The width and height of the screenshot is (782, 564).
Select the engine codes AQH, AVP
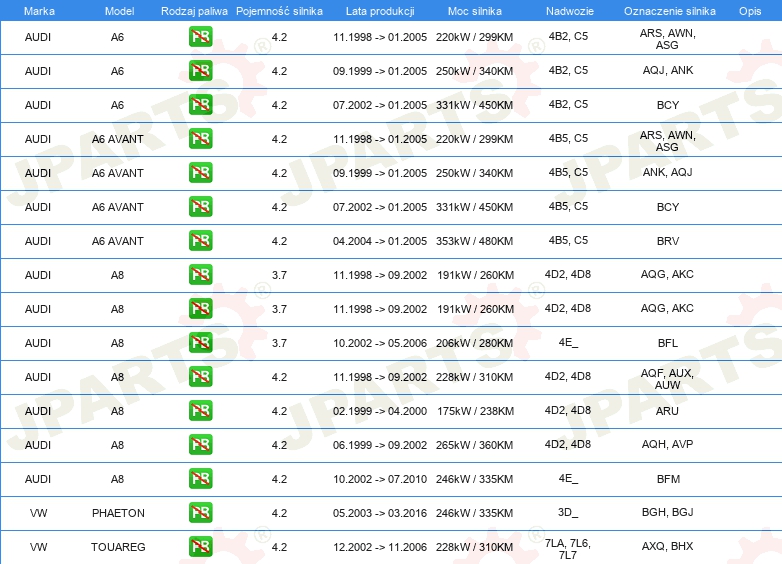point(667,444)
